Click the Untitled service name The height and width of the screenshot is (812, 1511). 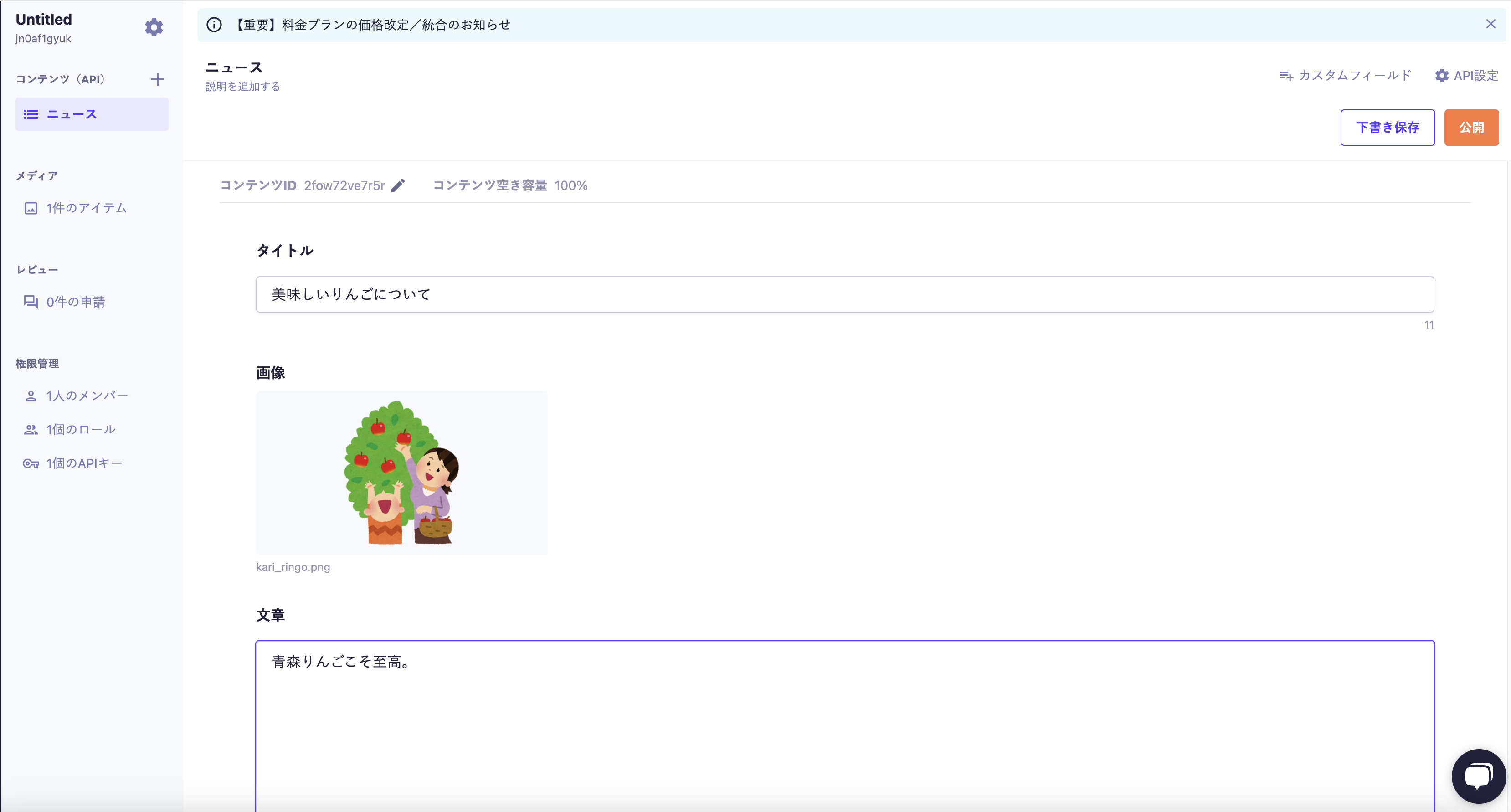[x=43, y=19]
